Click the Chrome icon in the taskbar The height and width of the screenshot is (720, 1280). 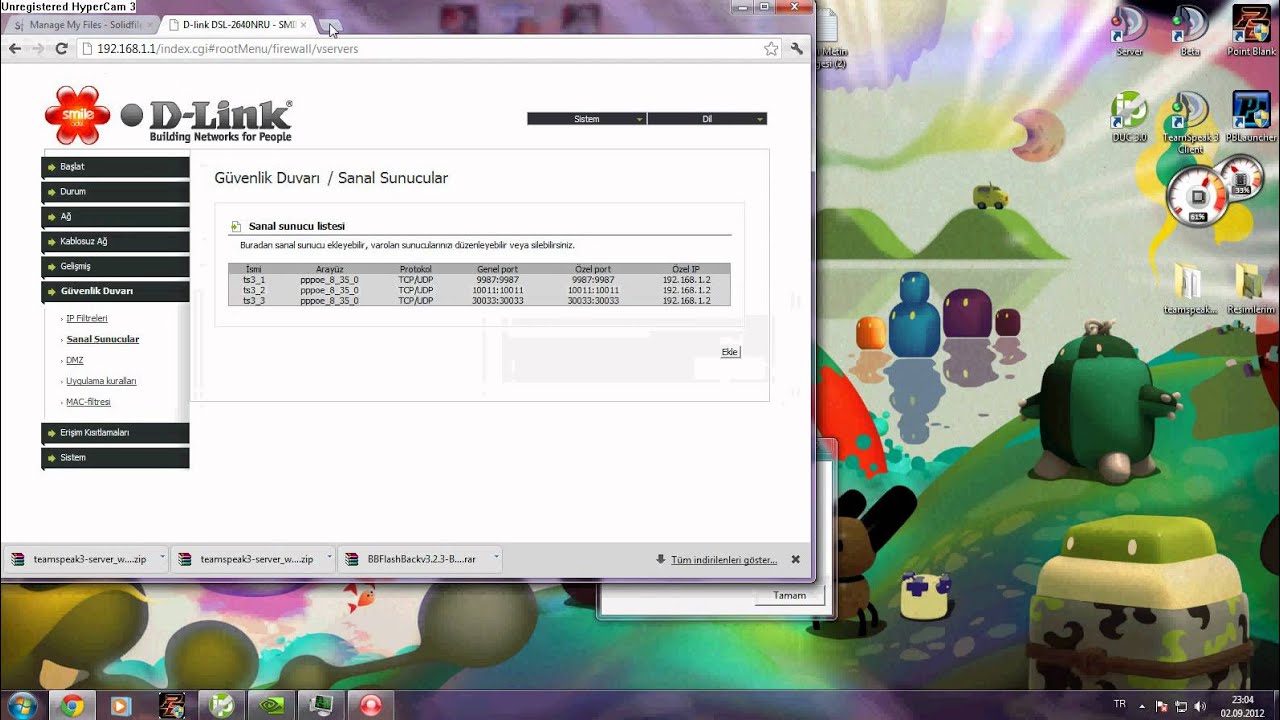(72, 705)
